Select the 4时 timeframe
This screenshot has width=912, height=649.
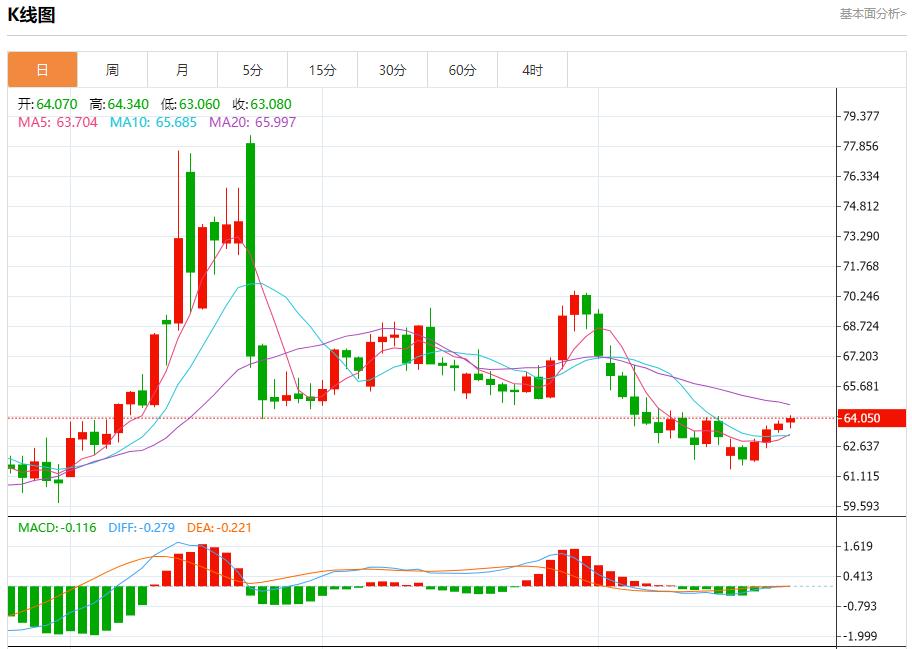point(533,69)
